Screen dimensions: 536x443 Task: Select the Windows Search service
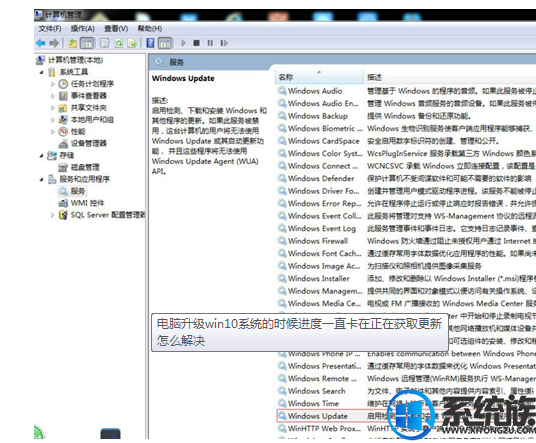pyautogui.click(x=317, y=391)
